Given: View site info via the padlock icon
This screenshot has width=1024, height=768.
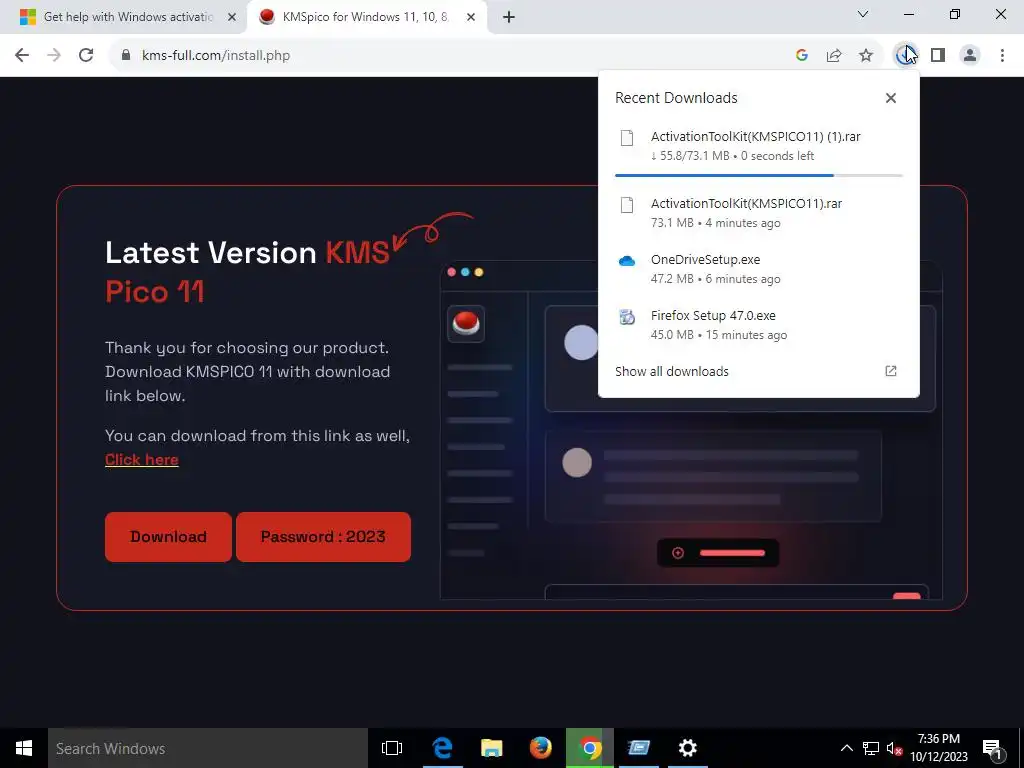Looking at the screenshot, I should (126, 55).
